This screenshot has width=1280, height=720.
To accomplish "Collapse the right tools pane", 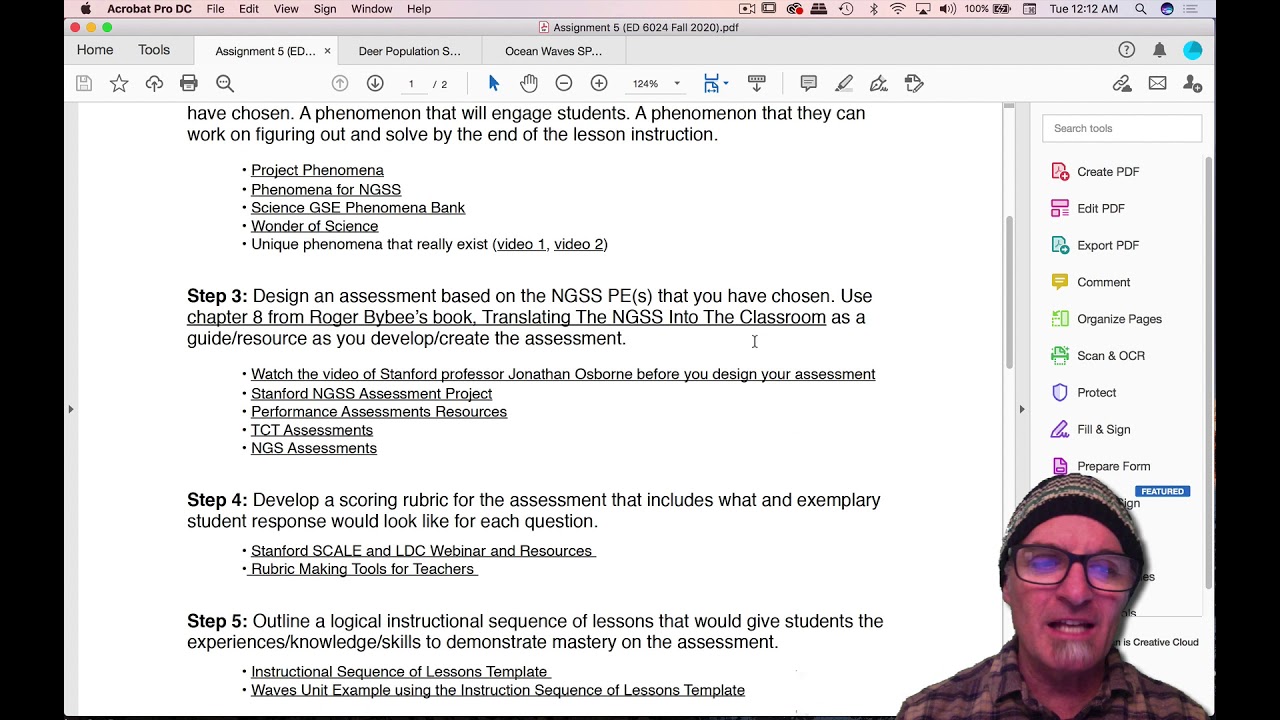I will point(1021,409).
